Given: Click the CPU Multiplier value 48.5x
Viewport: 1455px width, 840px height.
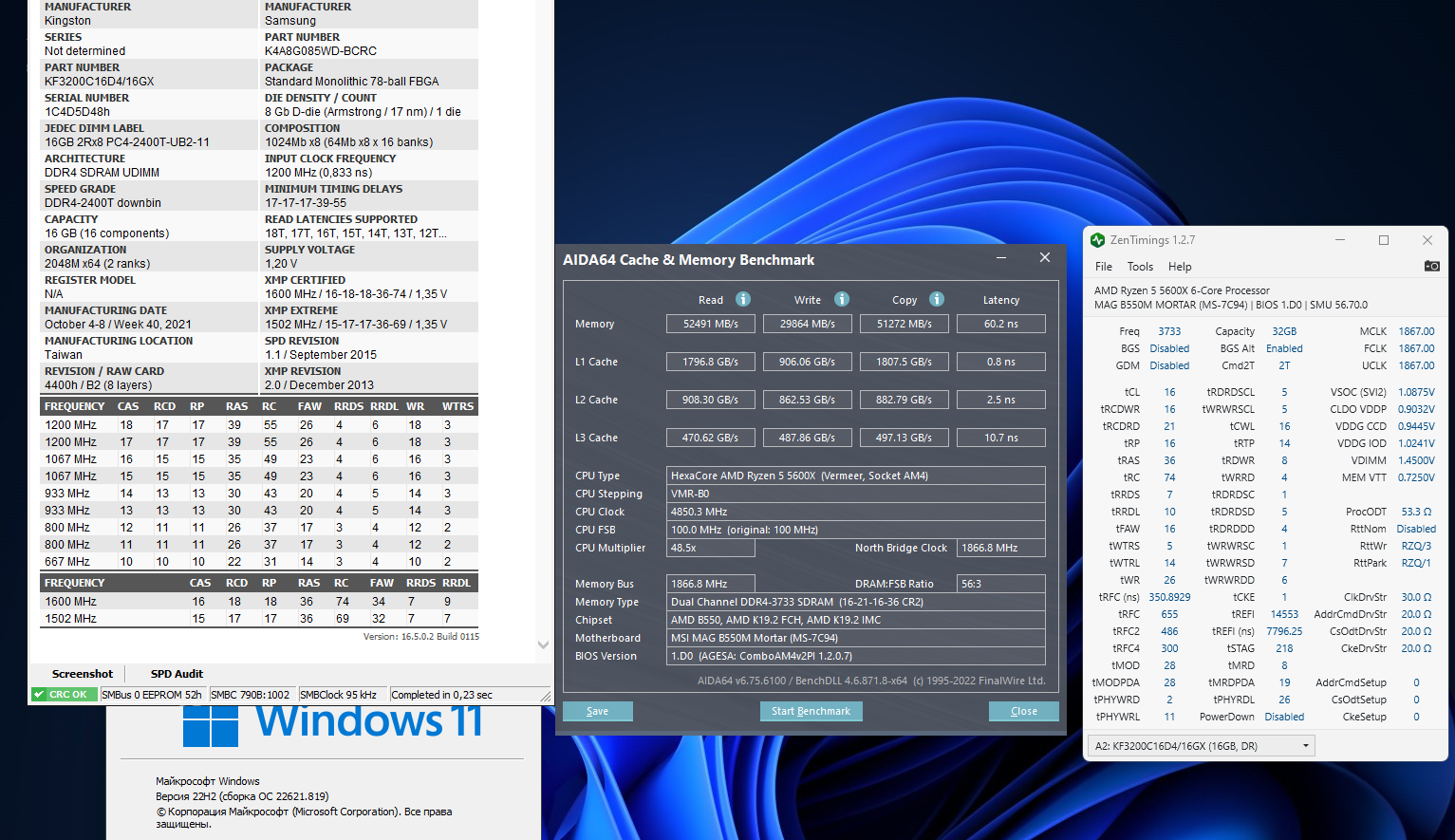Looking at the screenshot, I should [x=711, y=548].
